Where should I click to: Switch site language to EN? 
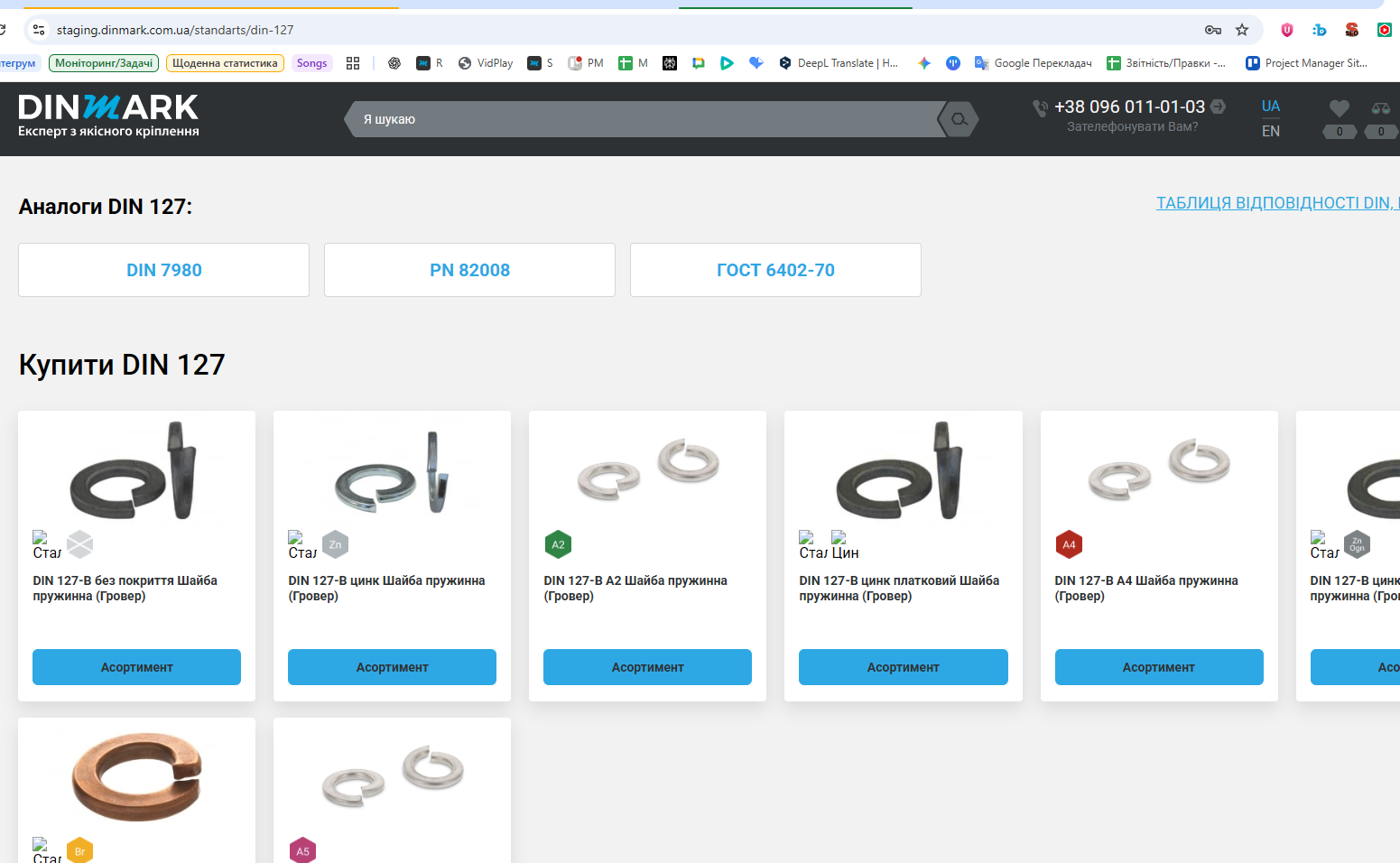1271,132
